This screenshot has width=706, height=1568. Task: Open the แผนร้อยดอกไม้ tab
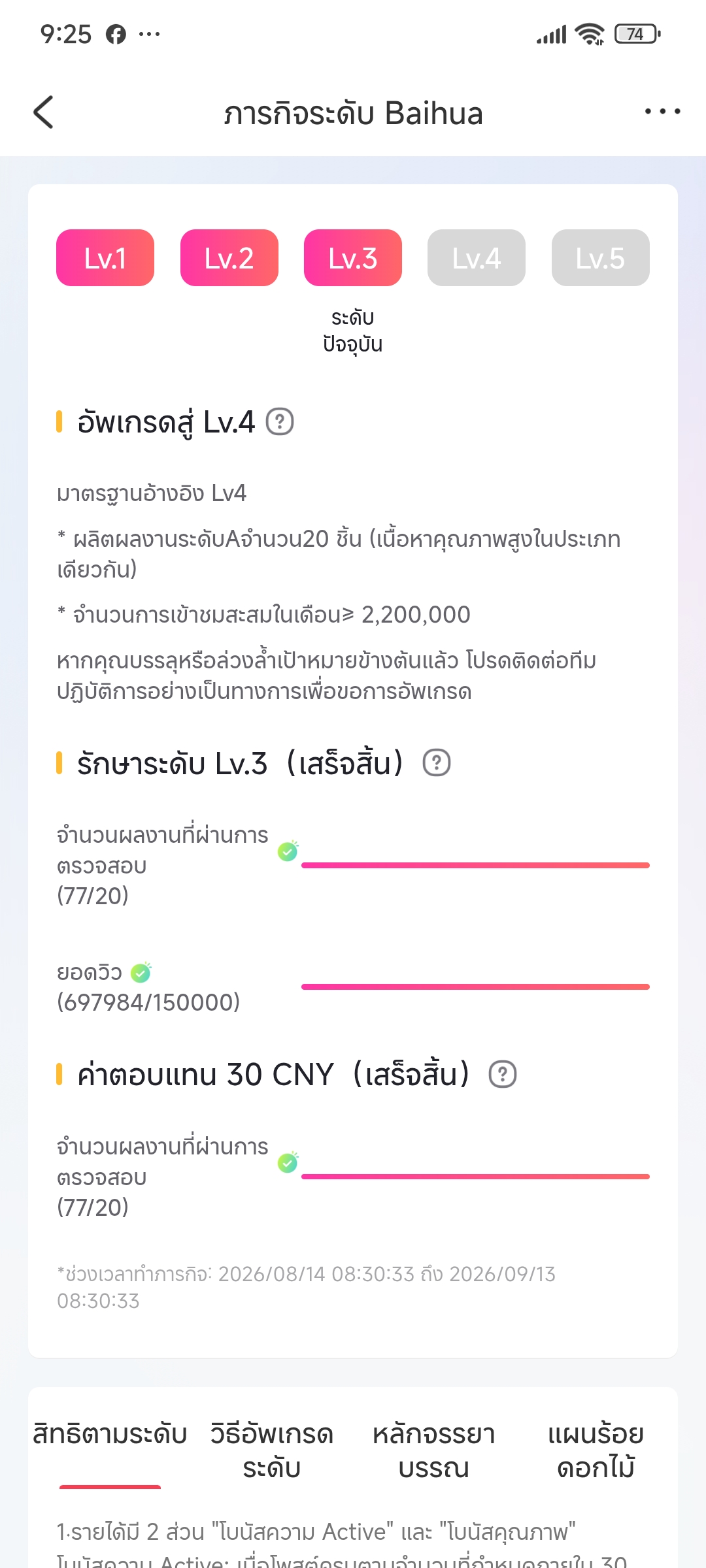(x=596, y=1451)
